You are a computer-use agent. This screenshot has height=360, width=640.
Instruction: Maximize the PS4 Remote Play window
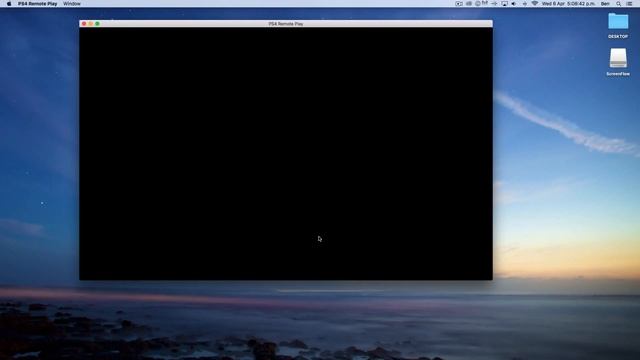tap(97, 24)
